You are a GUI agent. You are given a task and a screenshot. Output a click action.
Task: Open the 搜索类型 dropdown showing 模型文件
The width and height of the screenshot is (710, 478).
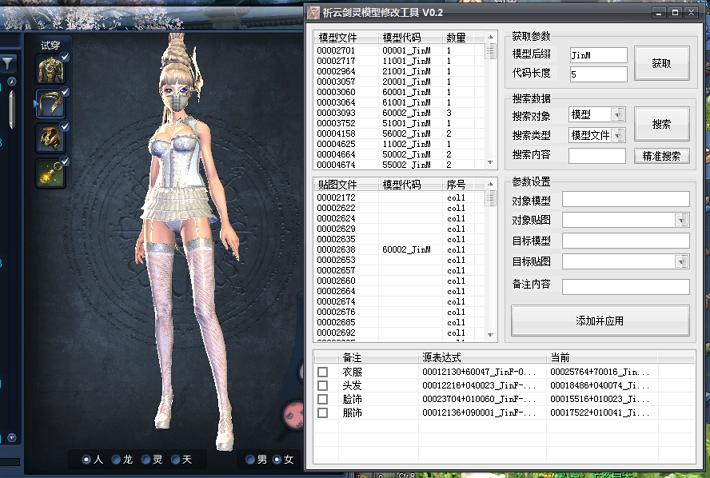(618, 135)
